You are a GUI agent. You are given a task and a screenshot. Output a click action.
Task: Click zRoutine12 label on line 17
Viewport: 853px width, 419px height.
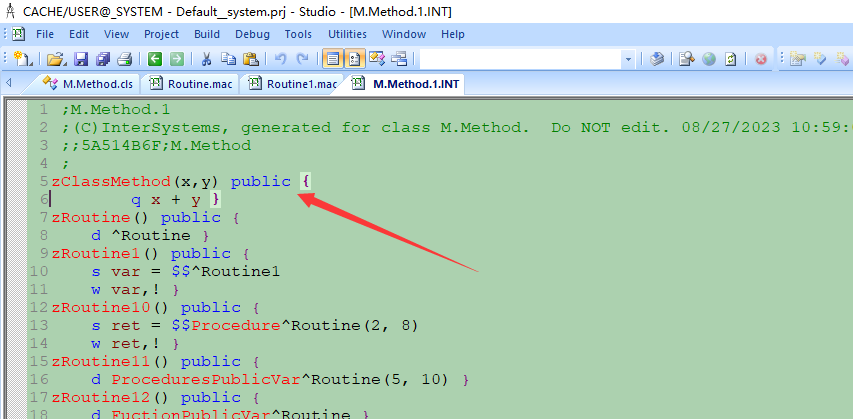(101, 397)
